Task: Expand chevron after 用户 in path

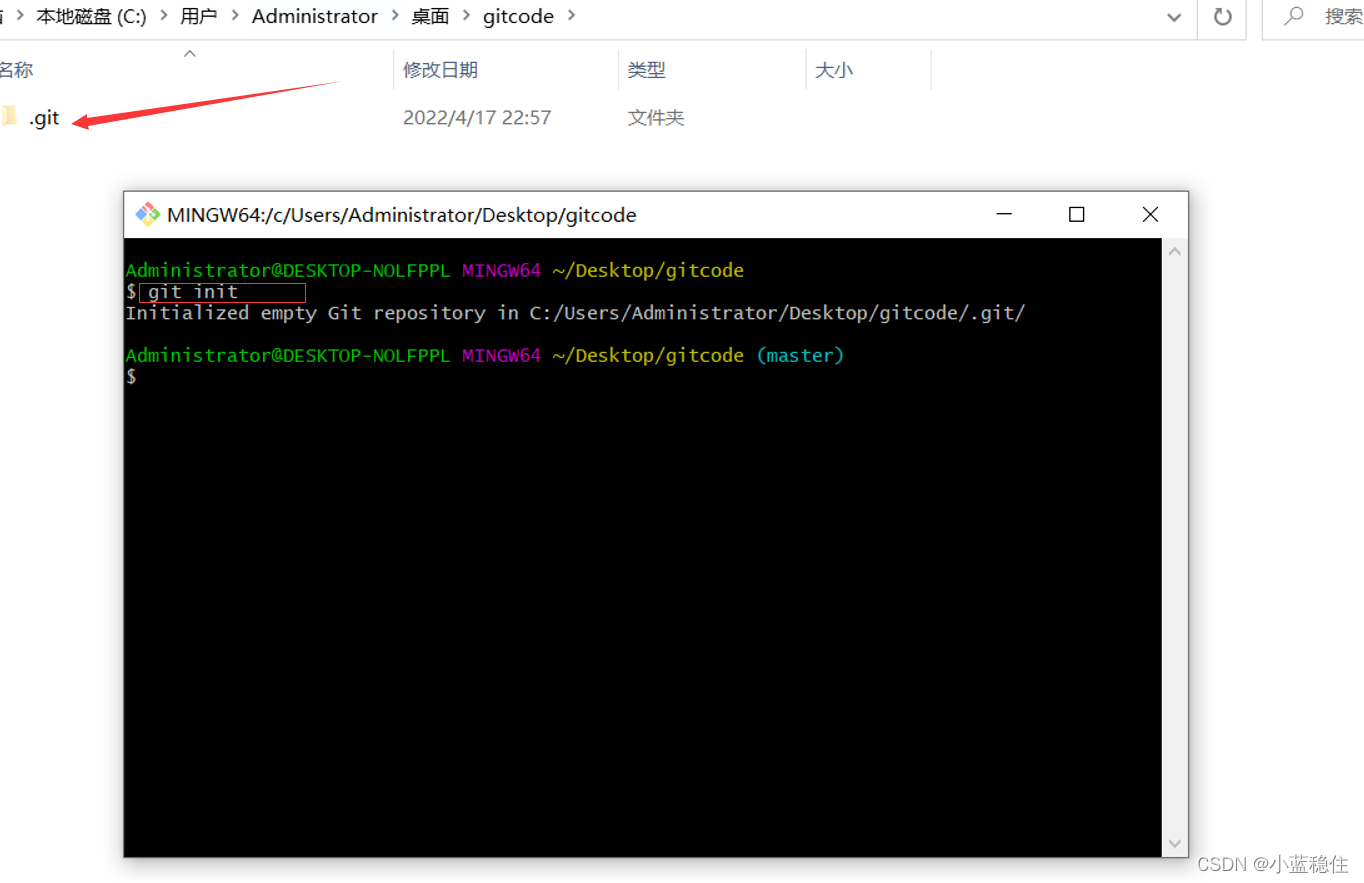Action: 236,16
